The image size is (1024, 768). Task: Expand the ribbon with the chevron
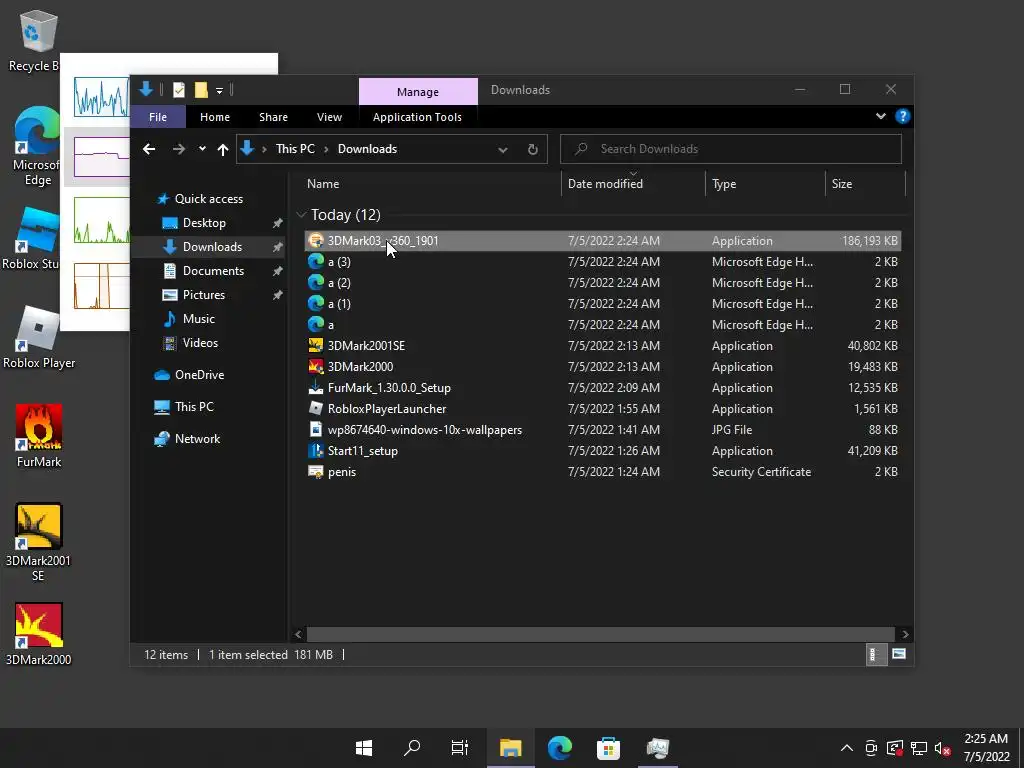click(880, 116)
